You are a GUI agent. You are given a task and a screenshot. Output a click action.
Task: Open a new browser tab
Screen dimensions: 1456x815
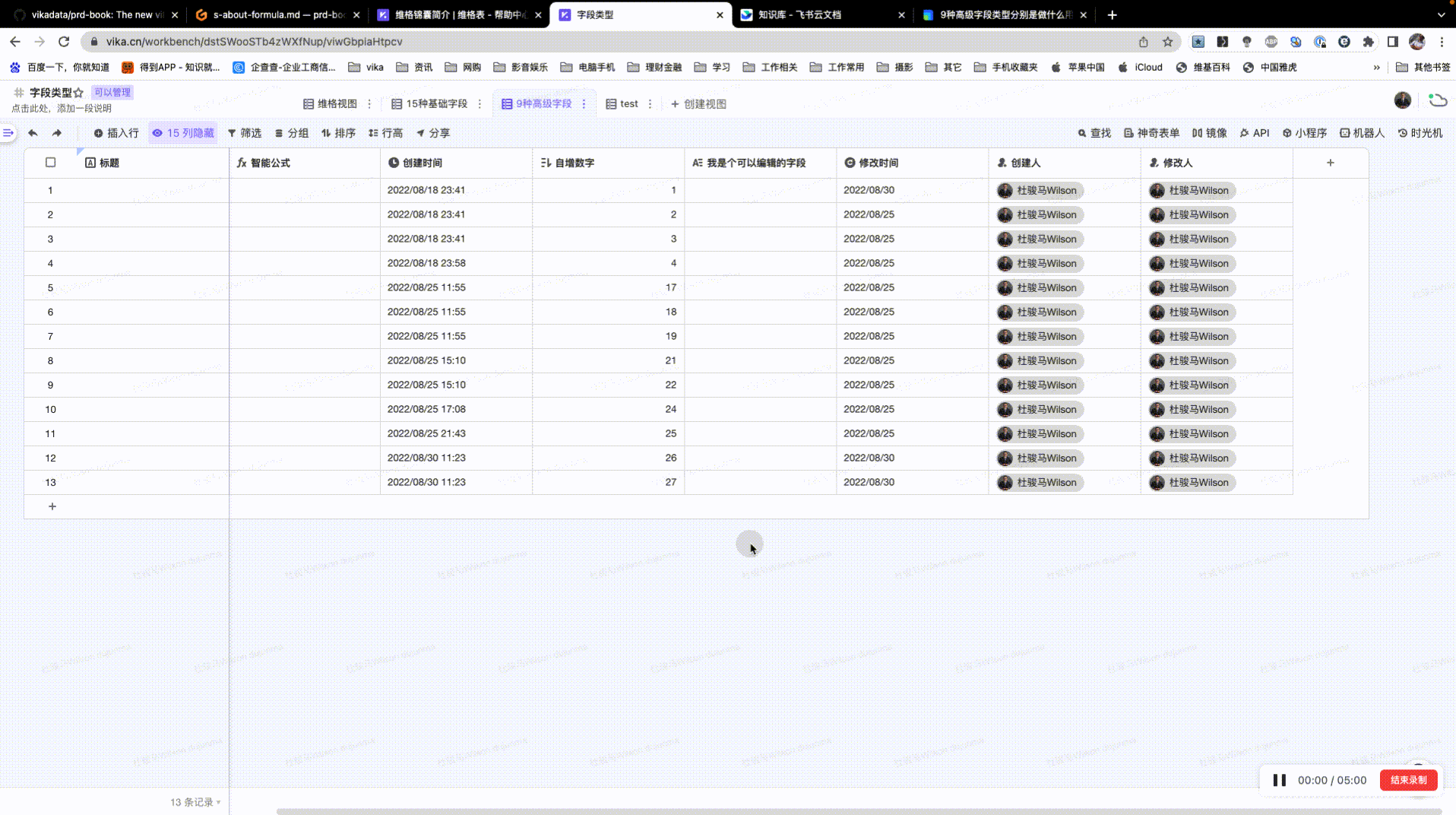point(1112,14)
